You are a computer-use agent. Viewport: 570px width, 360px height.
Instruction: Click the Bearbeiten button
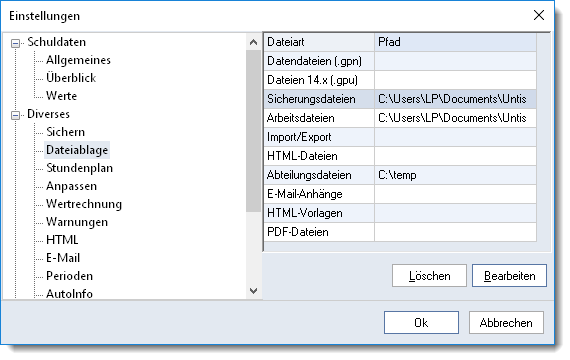(x=509, y=276)
